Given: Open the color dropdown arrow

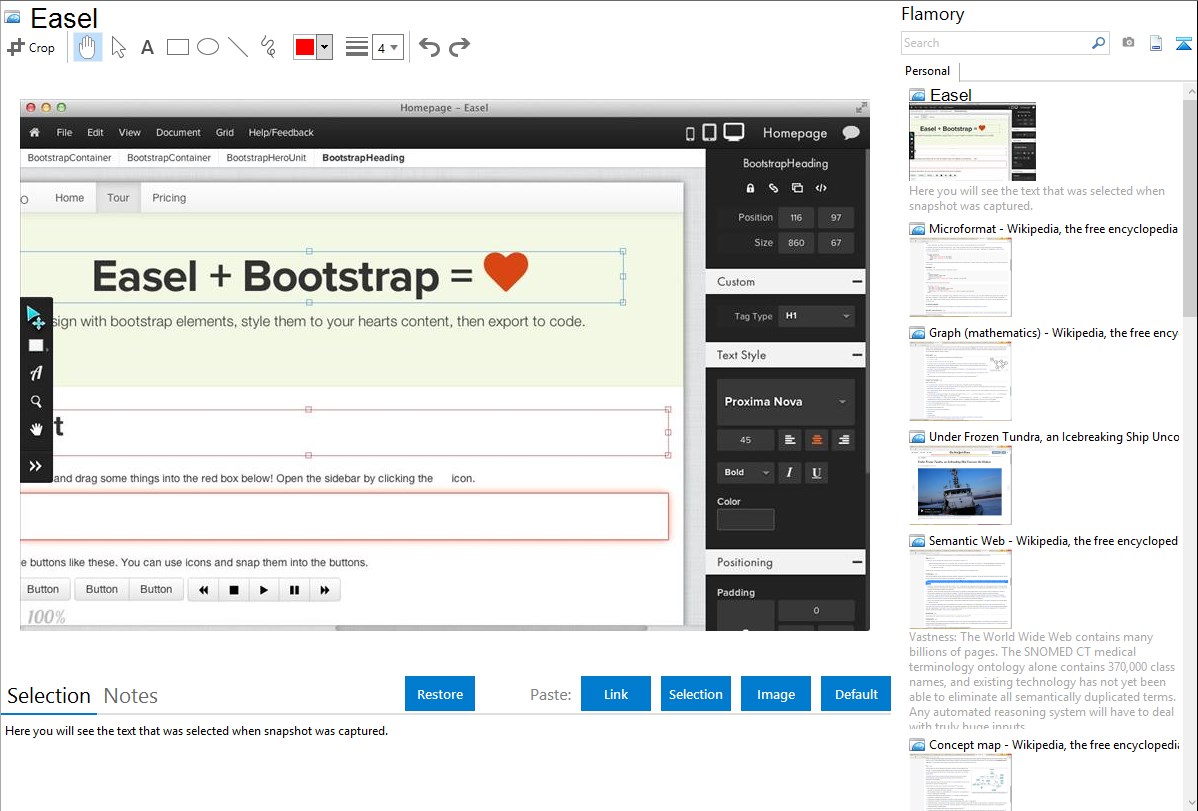Looking at the screenshot, I should tap(325, 47).
